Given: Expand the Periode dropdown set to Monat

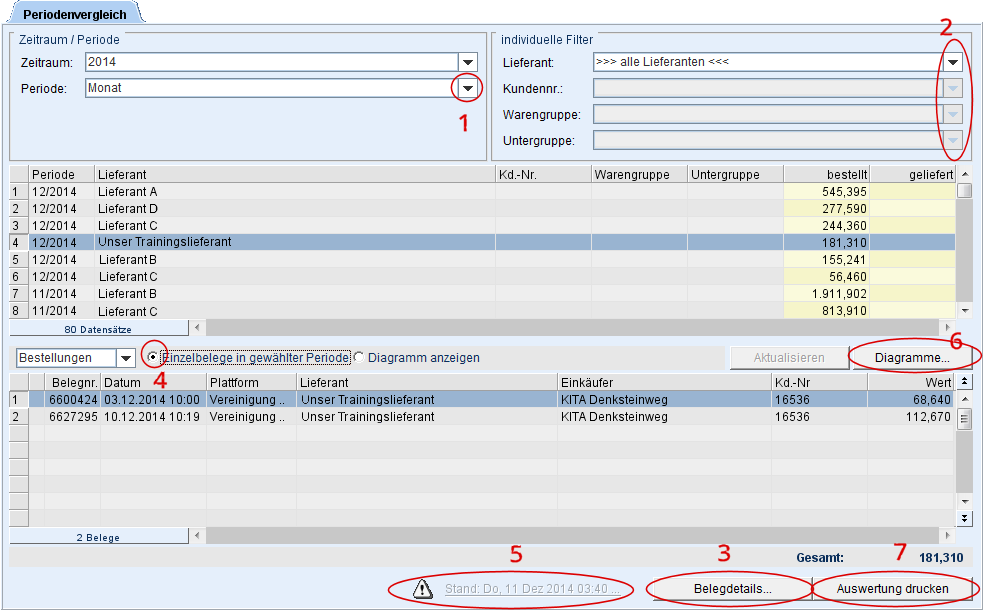Looking at the screenshot, I should (x=467, y=88).
